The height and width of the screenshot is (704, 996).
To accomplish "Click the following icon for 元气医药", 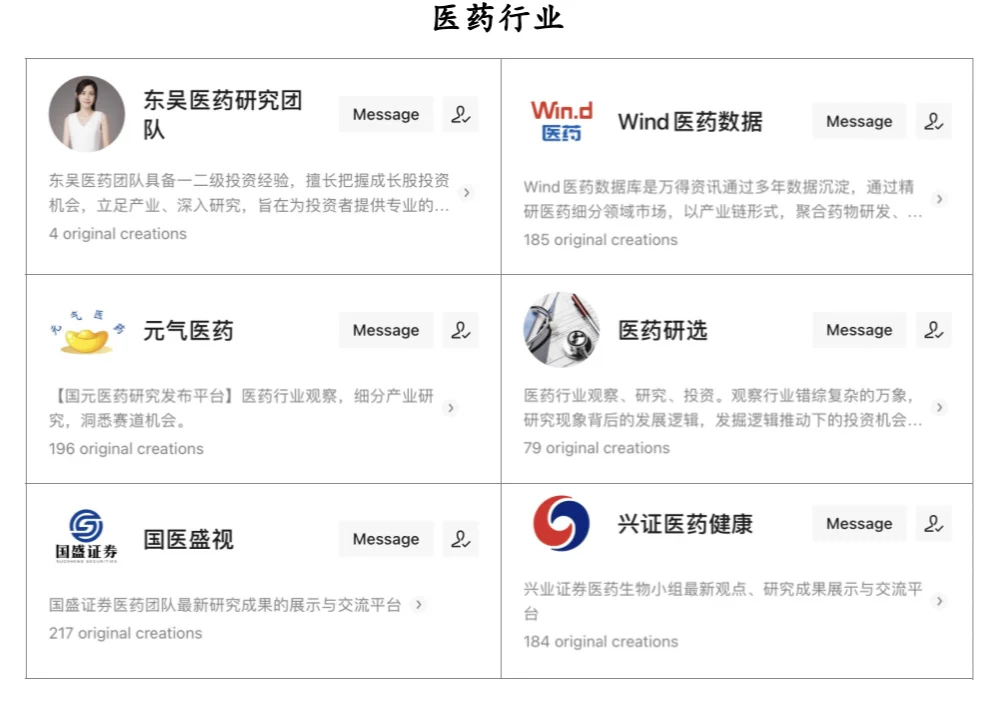I will [x=461, y=330].
